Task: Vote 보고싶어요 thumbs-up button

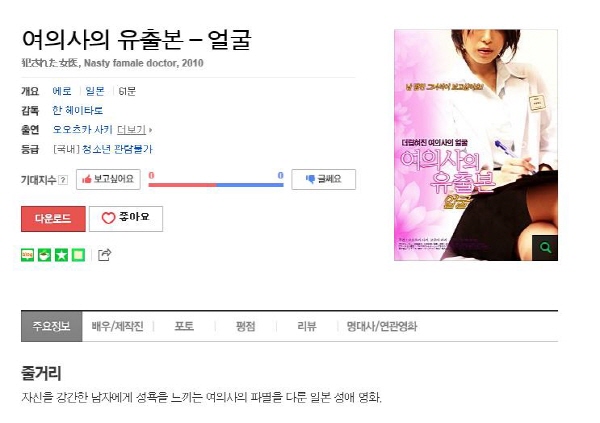Action: 108,179
